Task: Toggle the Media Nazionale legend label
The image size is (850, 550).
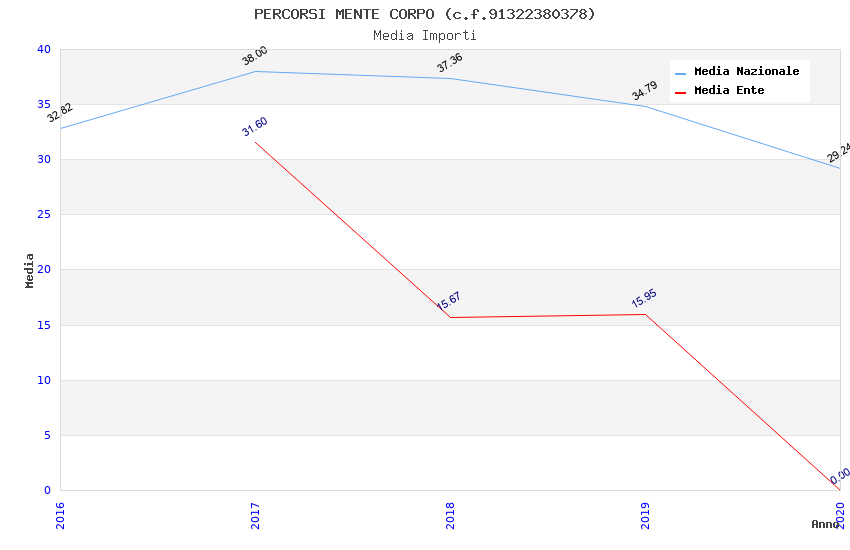Action: [746, 72]
